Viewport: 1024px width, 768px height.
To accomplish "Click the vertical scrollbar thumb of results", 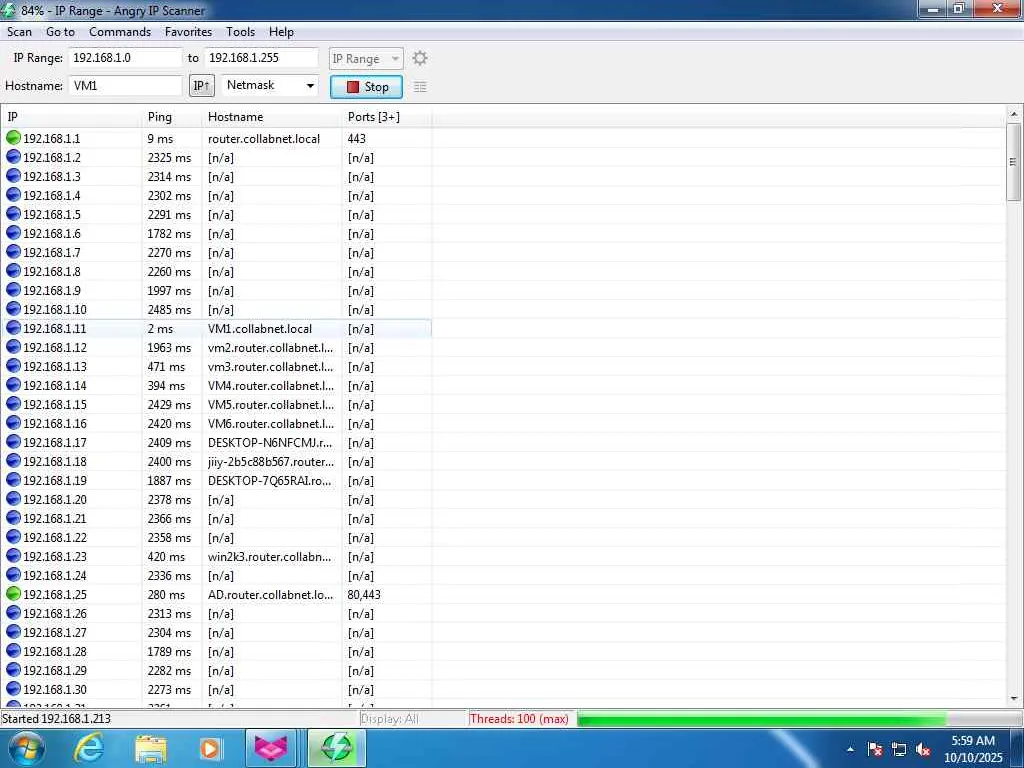I will (1013, 162).
